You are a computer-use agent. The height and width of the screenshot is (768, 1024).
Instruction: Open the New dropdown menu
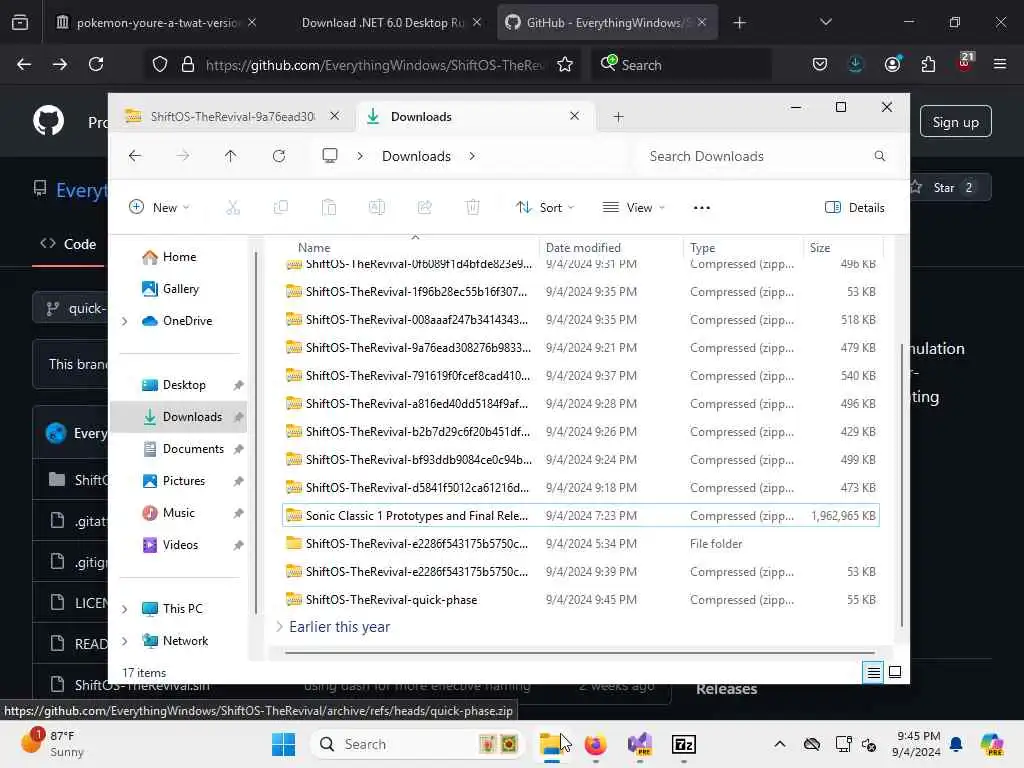click(x=160, y=208)
